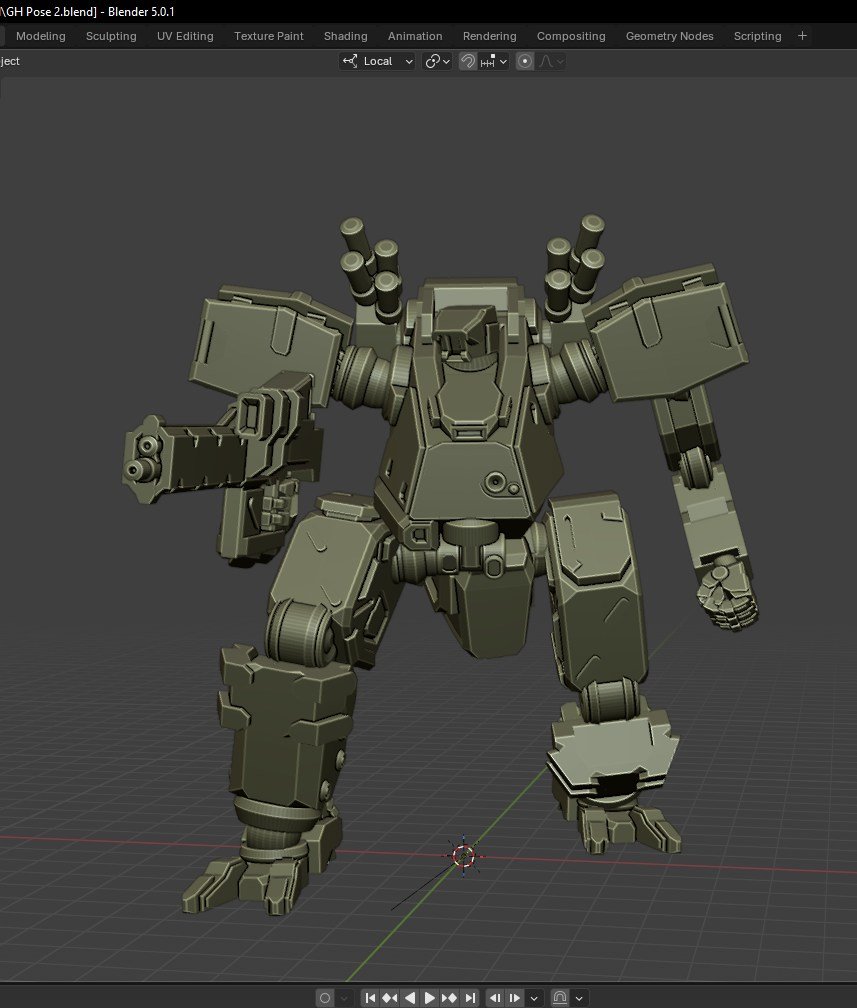This screenshot has height=1008, width=857.
Task: Open the Animation workspace tab
Action: pyautogui.click(x=415, y=36)
